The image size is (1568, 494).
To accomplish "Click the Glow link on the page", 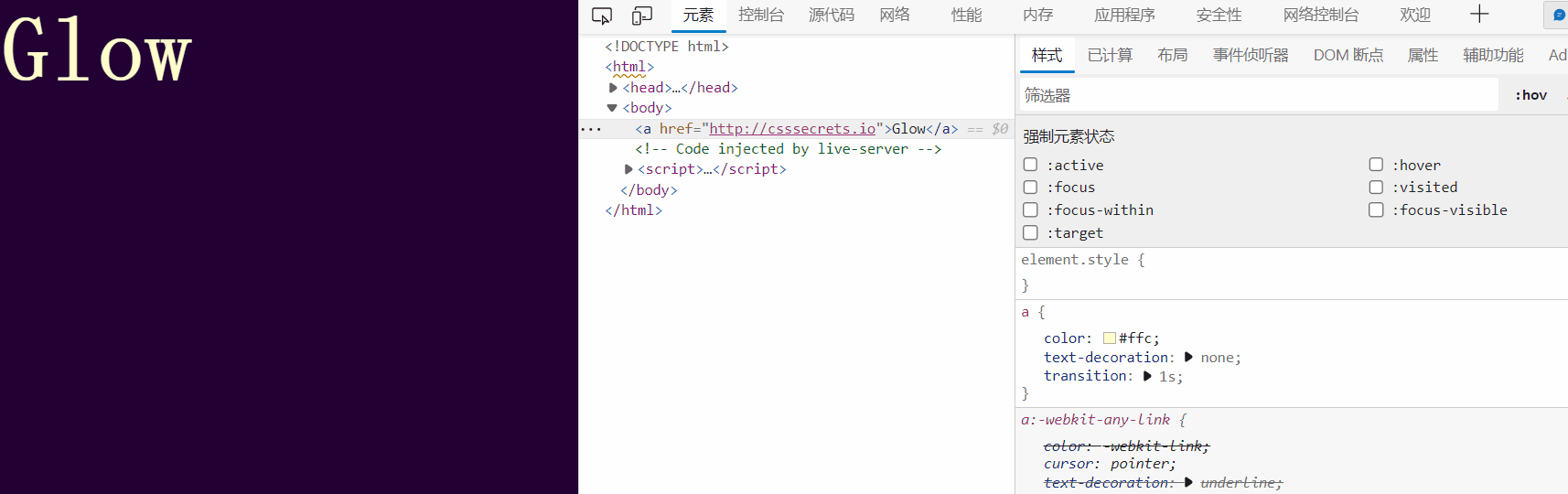I will pyautogui.click(x=97, y=50).
